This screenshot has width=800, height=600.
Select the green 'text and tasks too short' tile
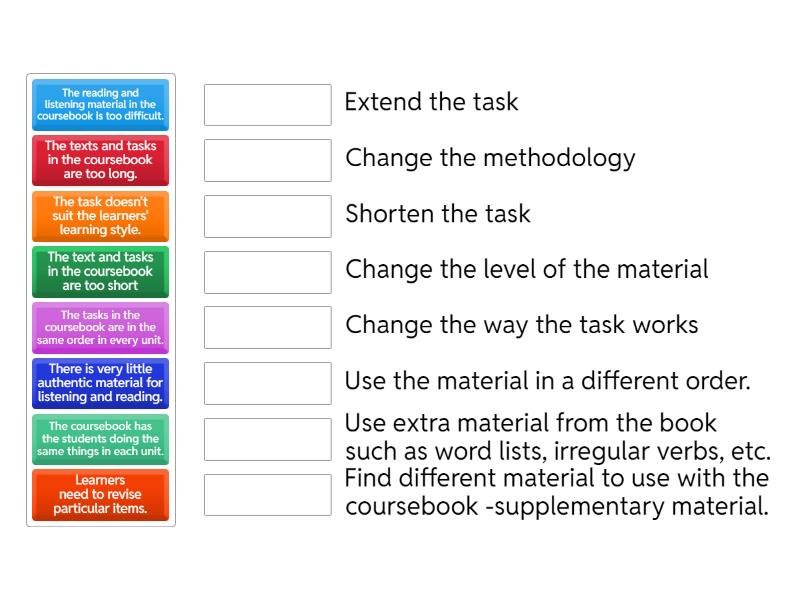pos(101,272)
